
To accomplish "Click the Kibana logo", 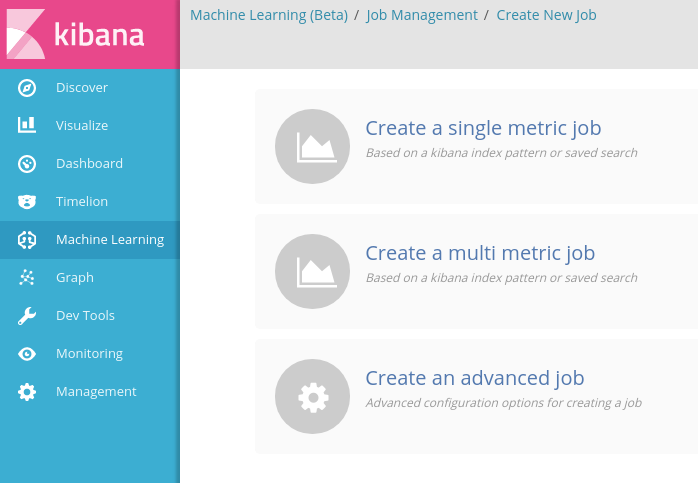I will point(75,34).
